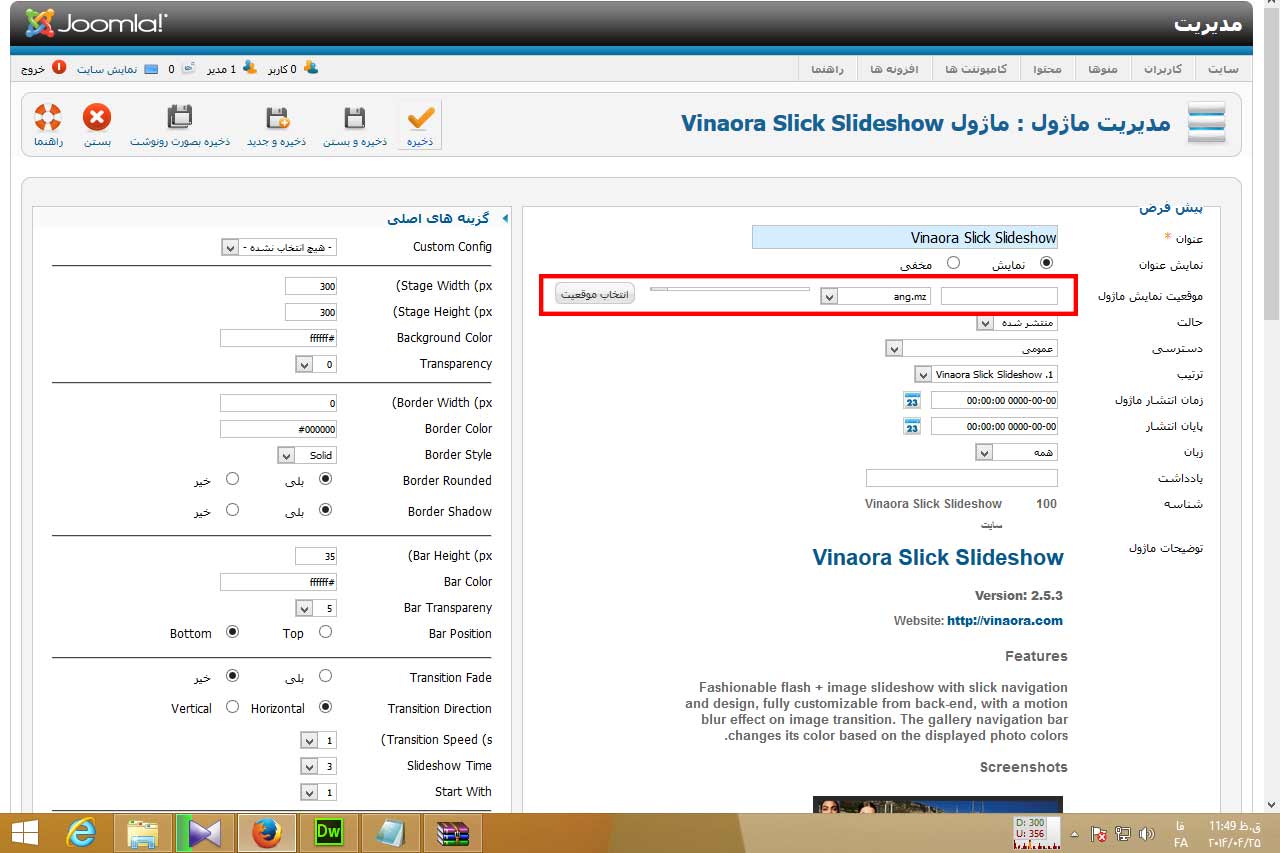Image resolution: width=1280 pixels, height=853 pixels.
Task: Choose Top for Bar Position
Action: click(x=325, y=632)
